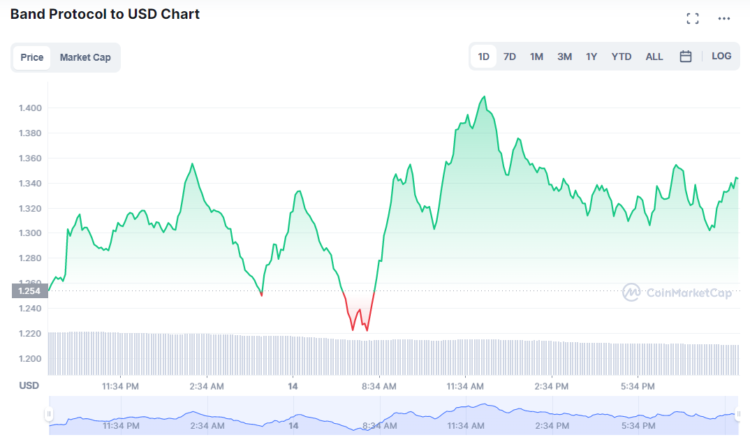
Task: Click the chart peak near 1.400
Action: click(485, 98)
